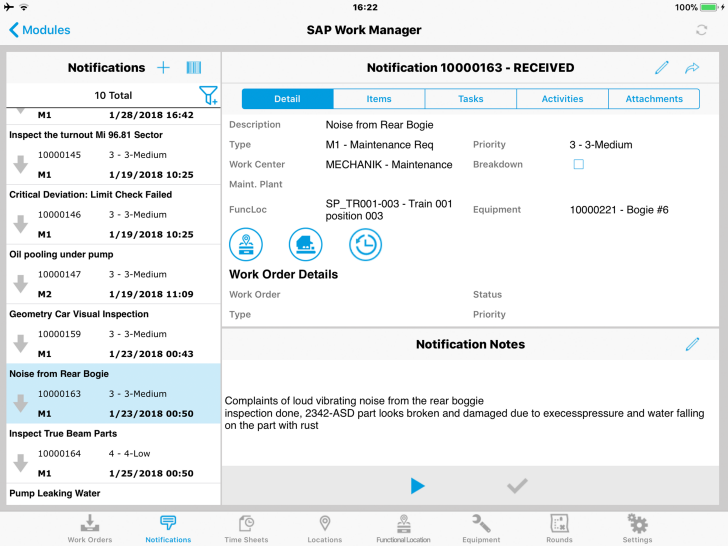Click Work Center value 'MECHANIK - Maintenance'
The image size is (728, 546).
pos(389,164)
